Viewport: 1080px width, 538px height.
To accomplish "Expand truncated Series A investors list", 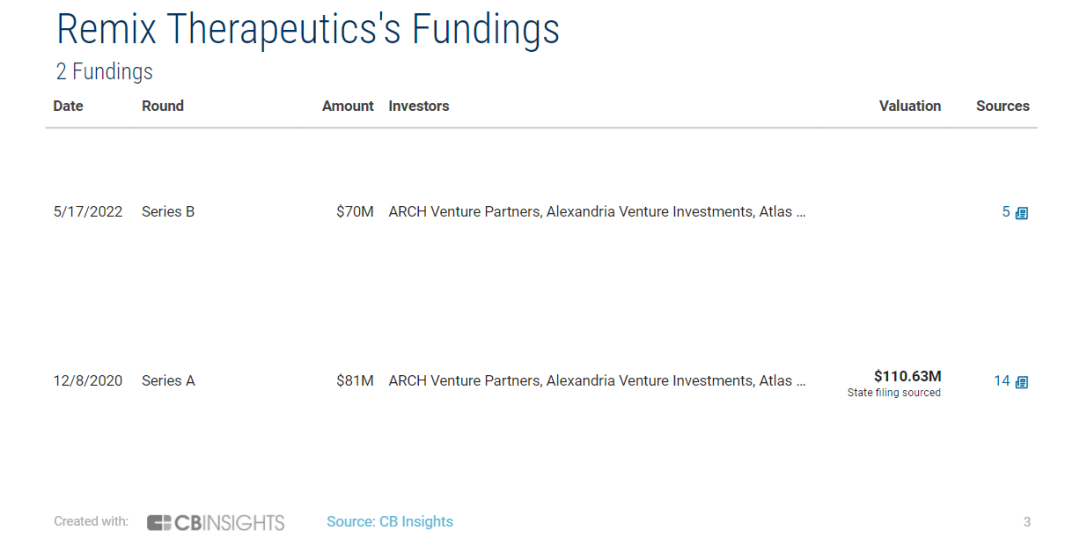I will (x=799, y=381).
